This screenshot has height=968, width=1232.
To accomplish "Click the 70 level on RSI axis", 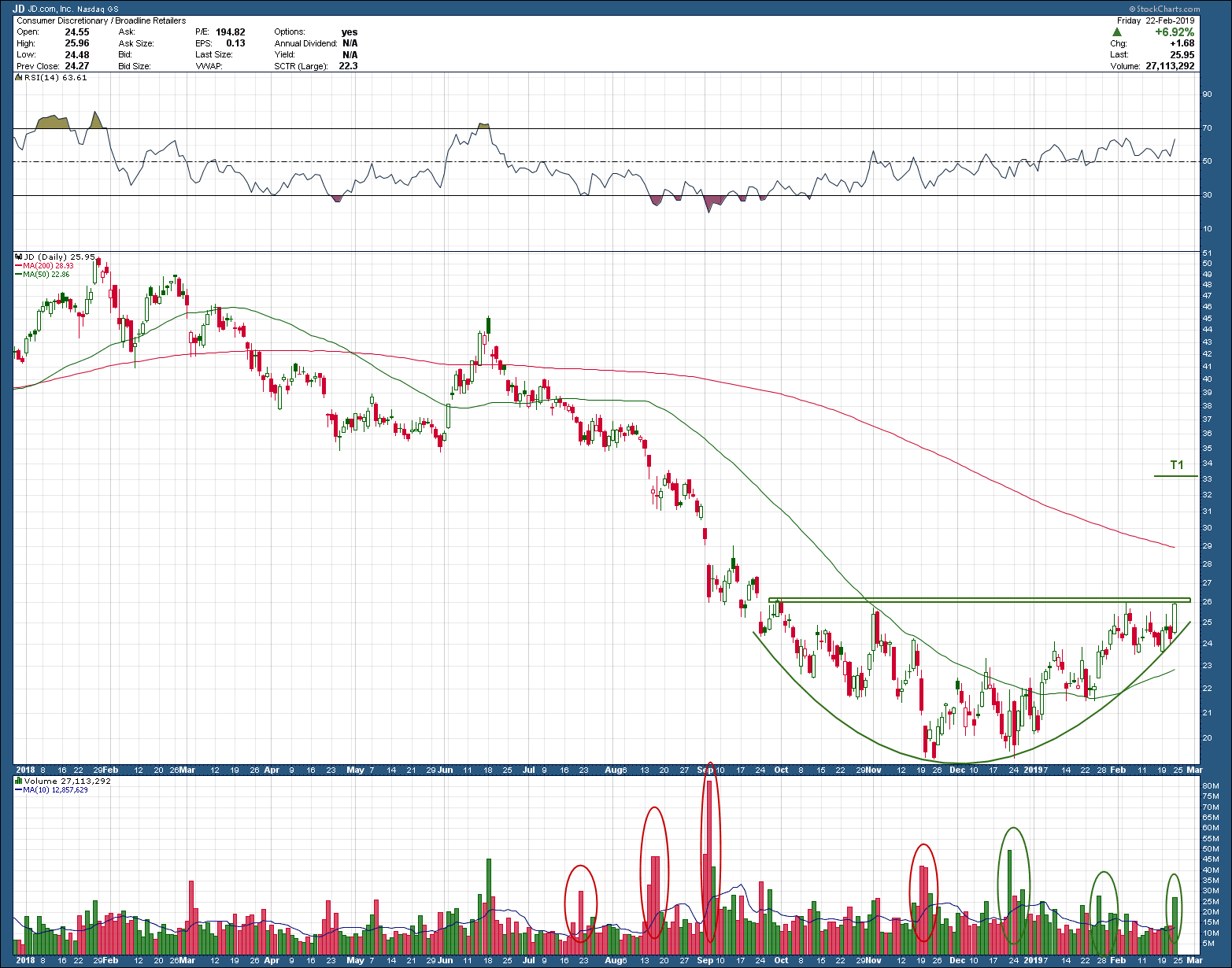I will click(x=1207, y=128).
